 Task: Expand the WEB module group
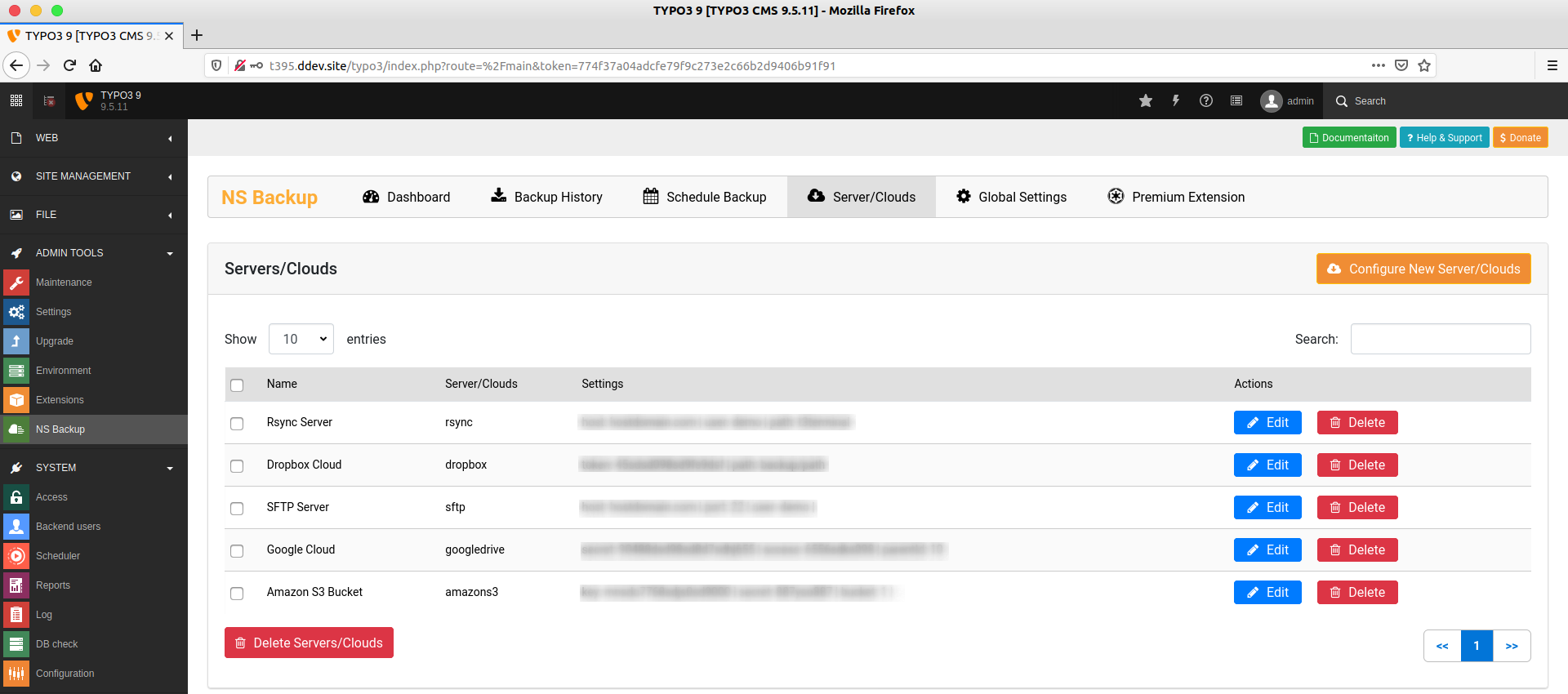click(x=94, y=138)
